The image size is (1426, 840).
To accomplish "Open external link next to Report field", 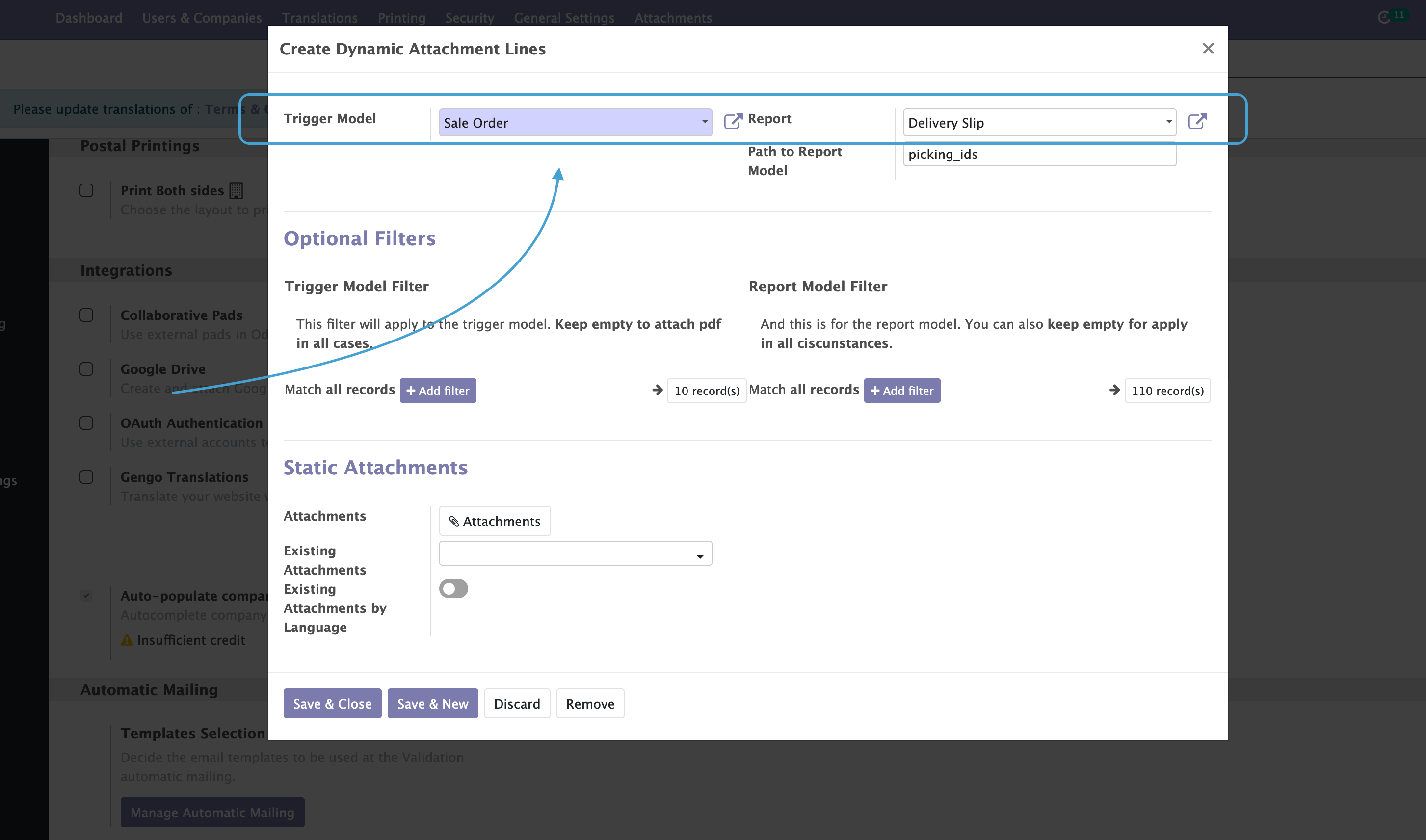I will [1197, 121].
